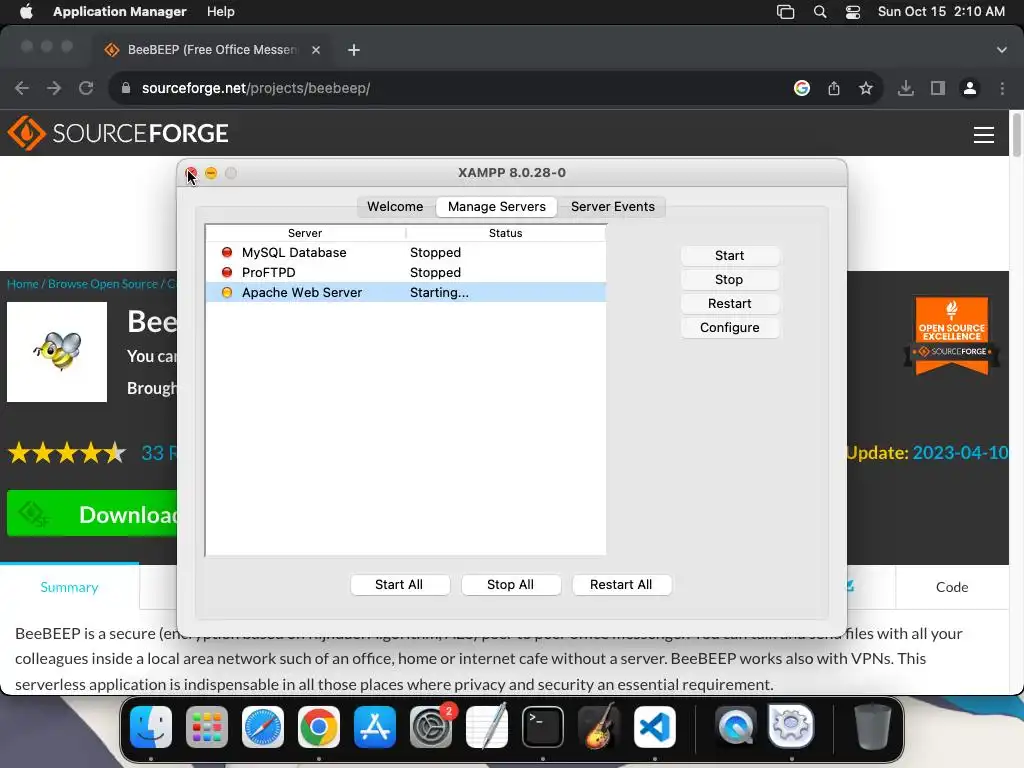Toggle the Chrome side panel
1024x768 pixels.
tap(938, 88)
